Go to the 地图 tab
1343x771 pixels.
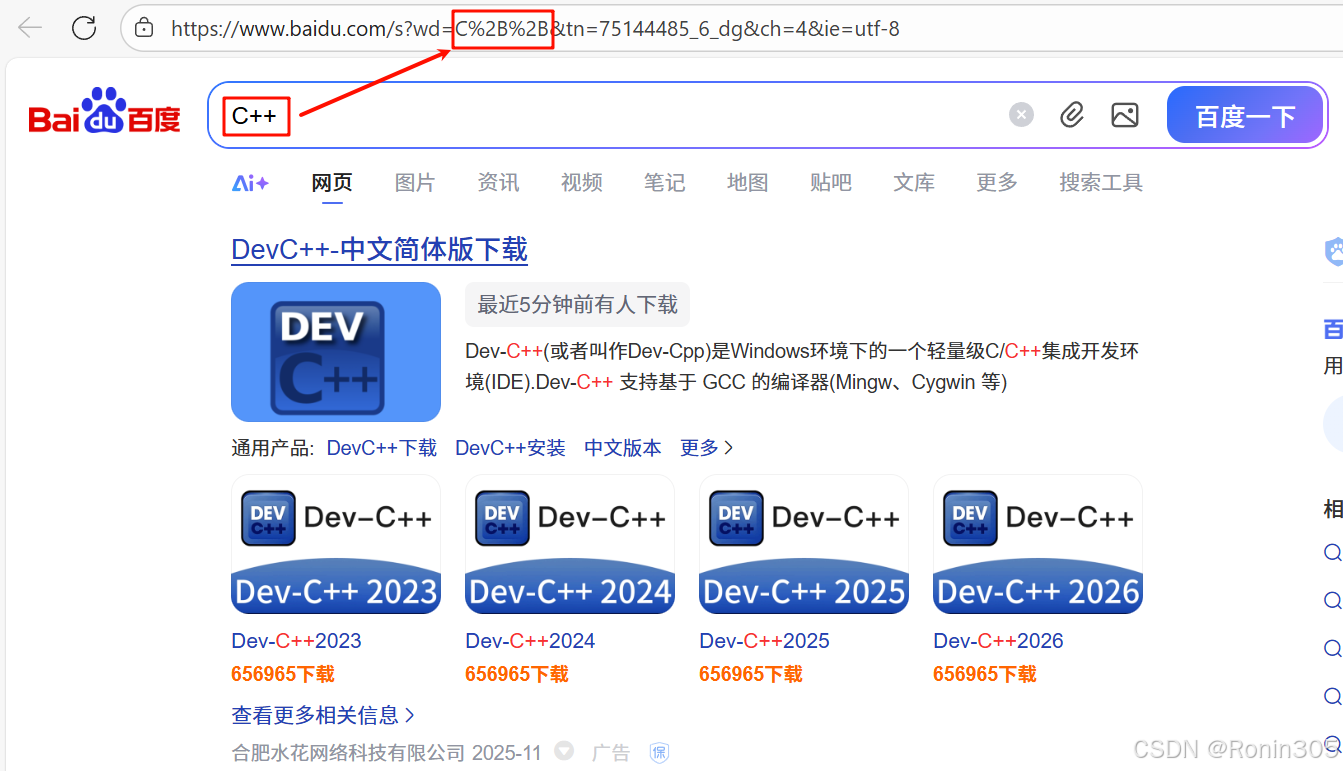pos(747,182)
